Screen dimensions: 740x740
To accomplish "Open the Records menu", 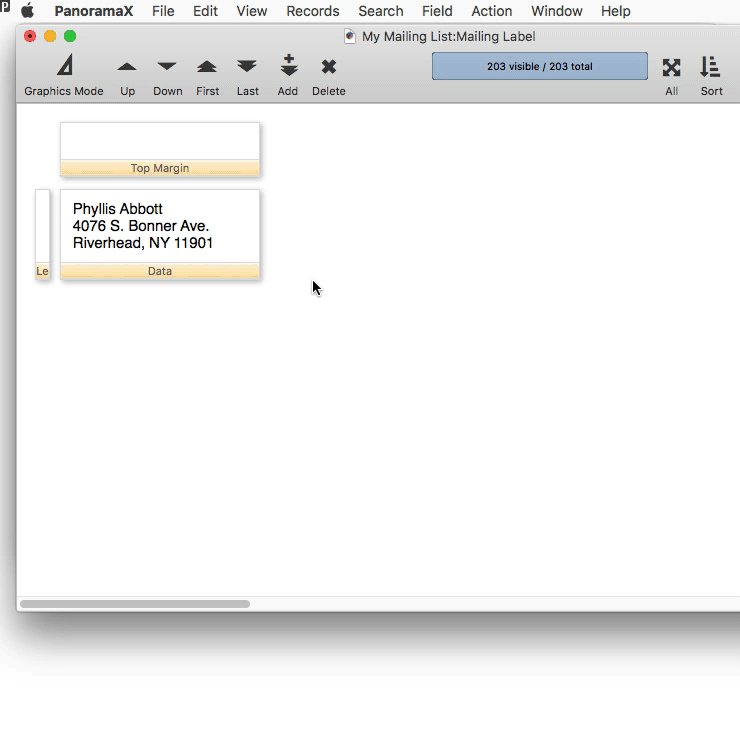I will tap(312, 11).
